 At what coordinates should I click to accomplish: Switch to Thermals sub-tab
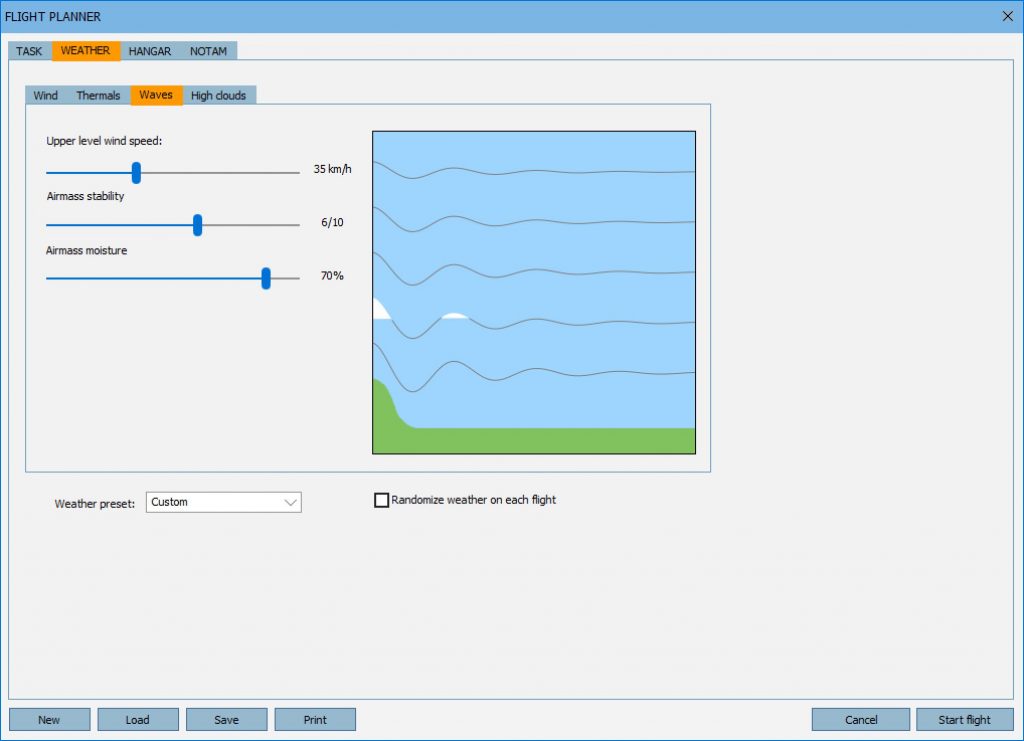98,95
